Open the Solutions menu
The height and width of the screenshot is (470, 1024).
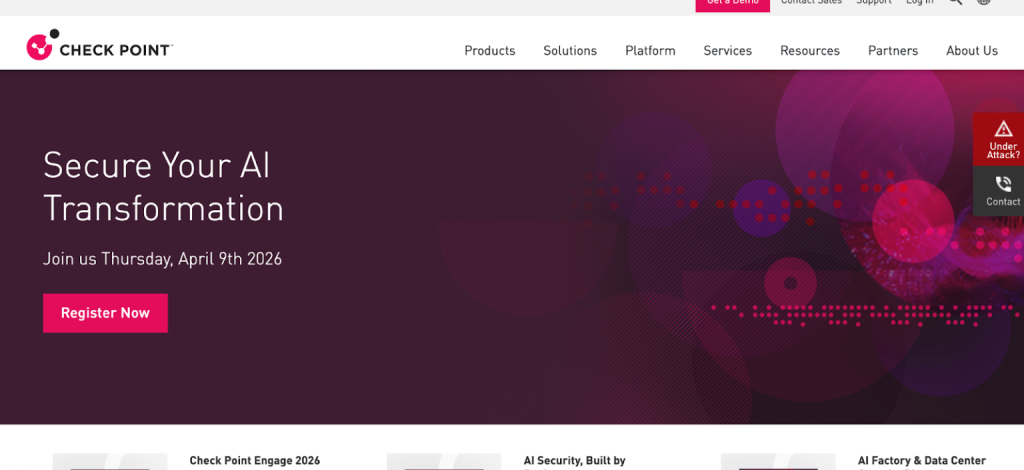[x=570, y=51]
